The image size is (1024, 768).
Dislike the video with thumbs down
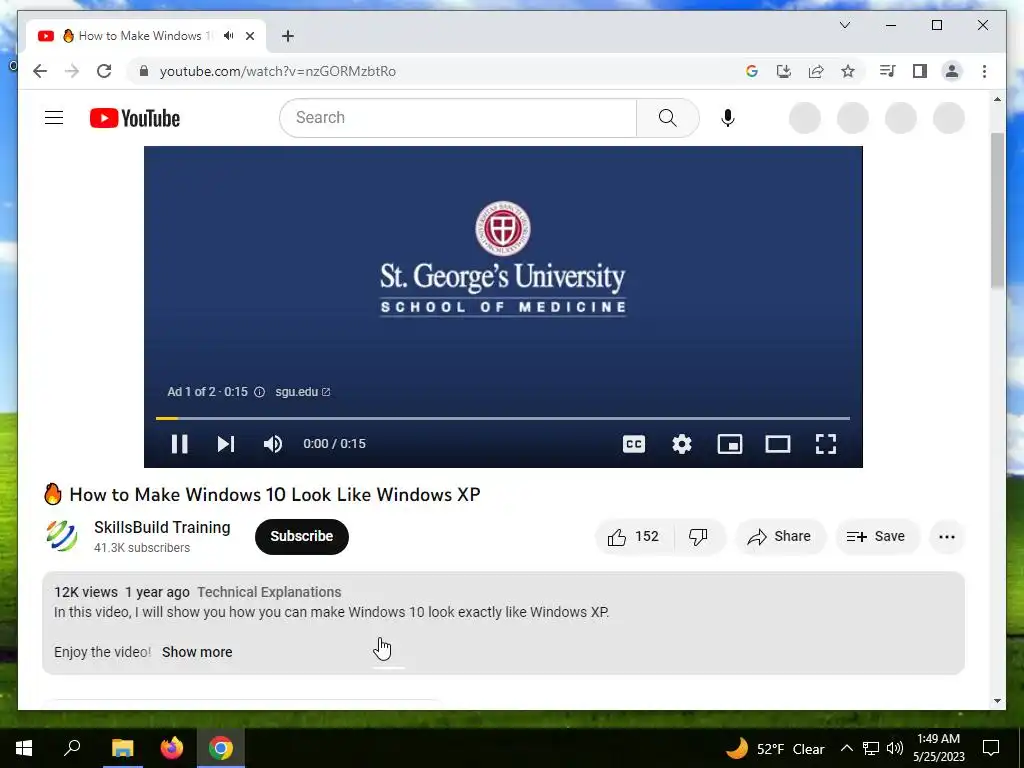tap(698, 537)
